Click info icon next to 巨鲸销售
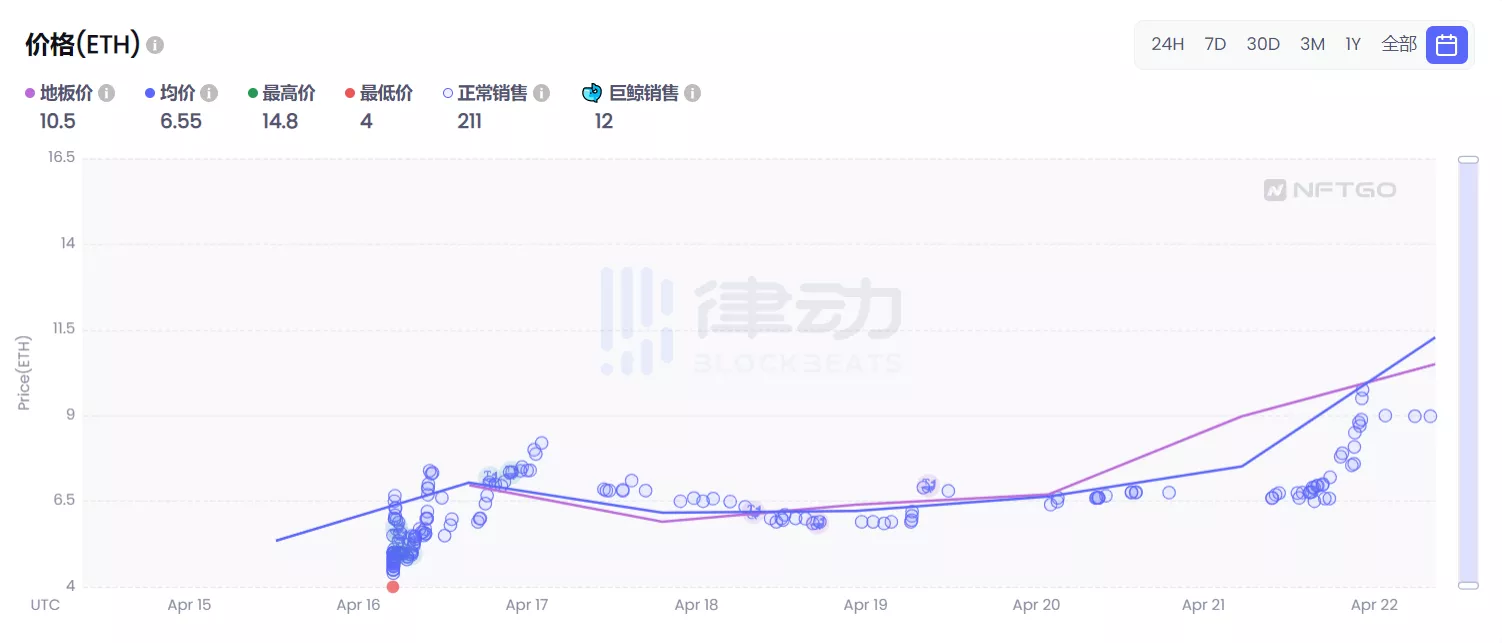 click(x=692, y=93)
